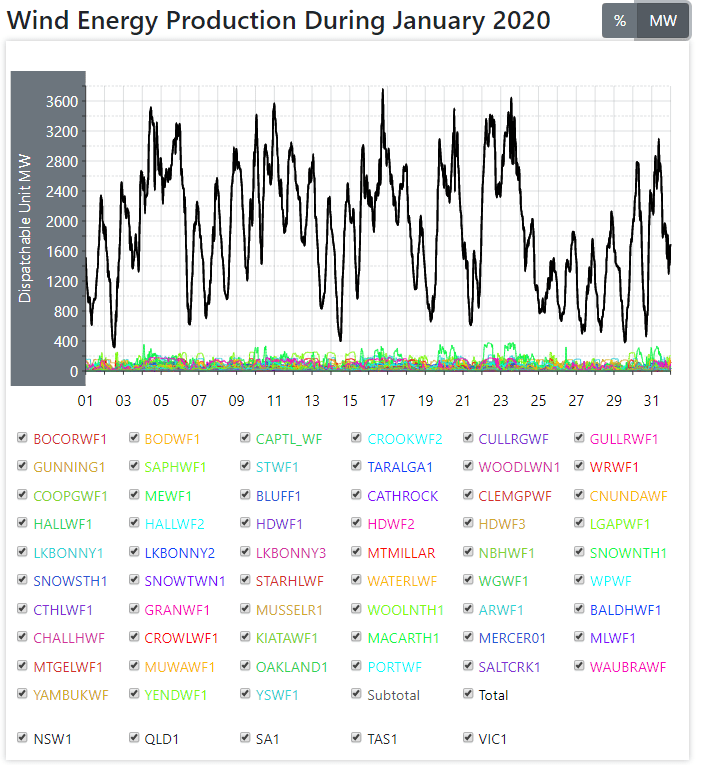Toggle the Subtotal checkbox
The image size is (701, 765).
[x=357, y=695]
